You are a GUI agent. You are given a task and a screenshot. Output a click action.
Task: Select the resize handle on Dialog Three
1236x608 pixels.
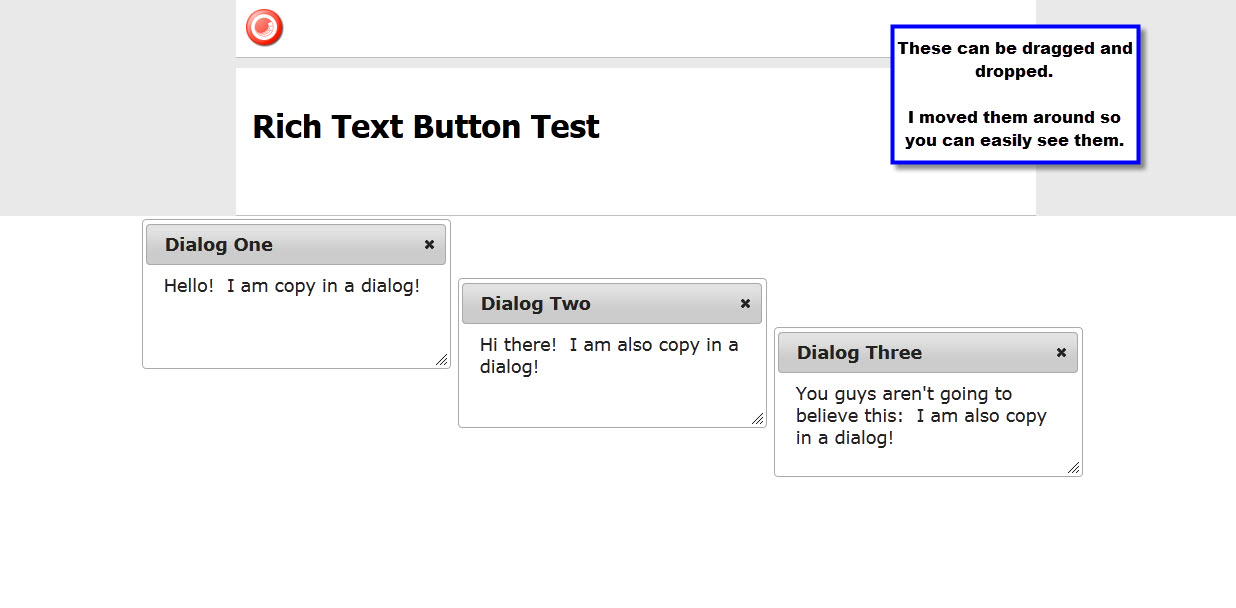(1073, 468)
